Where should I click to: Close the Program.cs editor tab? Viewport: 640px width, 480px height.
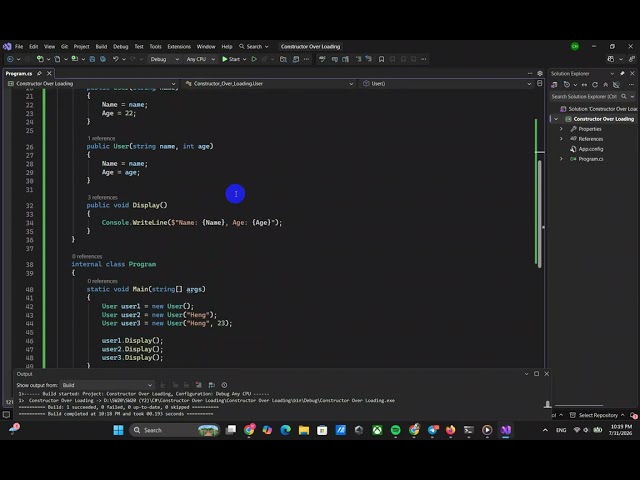tap(49, 73)
